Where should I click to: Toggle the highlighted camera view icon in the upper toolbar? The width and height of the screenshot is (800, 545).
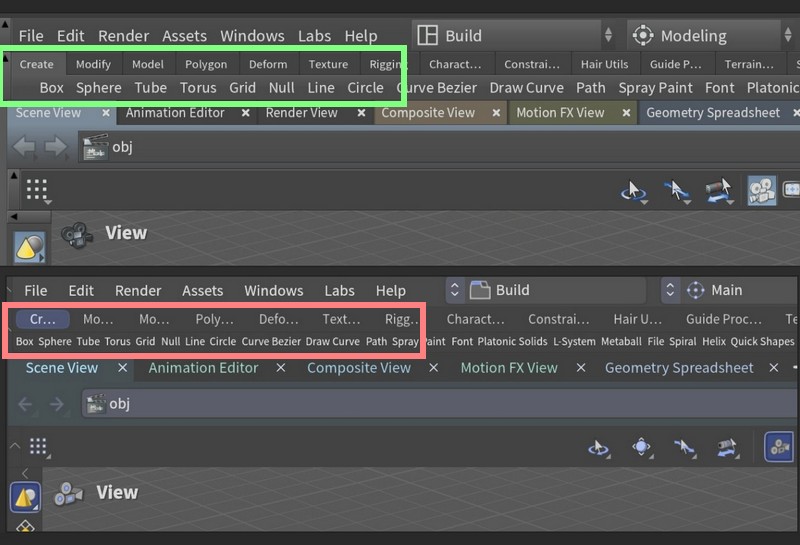point(762,191)
